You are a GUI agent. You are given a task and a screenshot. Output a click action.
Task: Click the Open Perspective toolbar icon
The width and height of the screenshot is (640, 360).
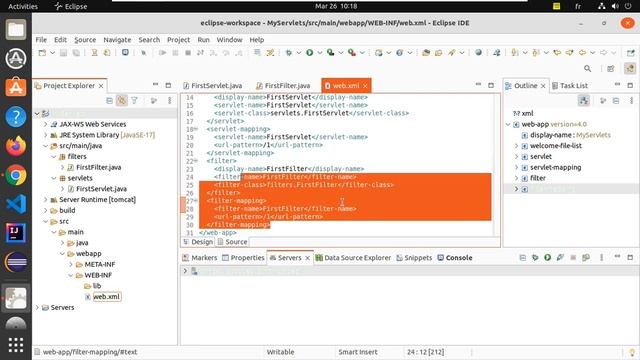[x=611, y=69]
